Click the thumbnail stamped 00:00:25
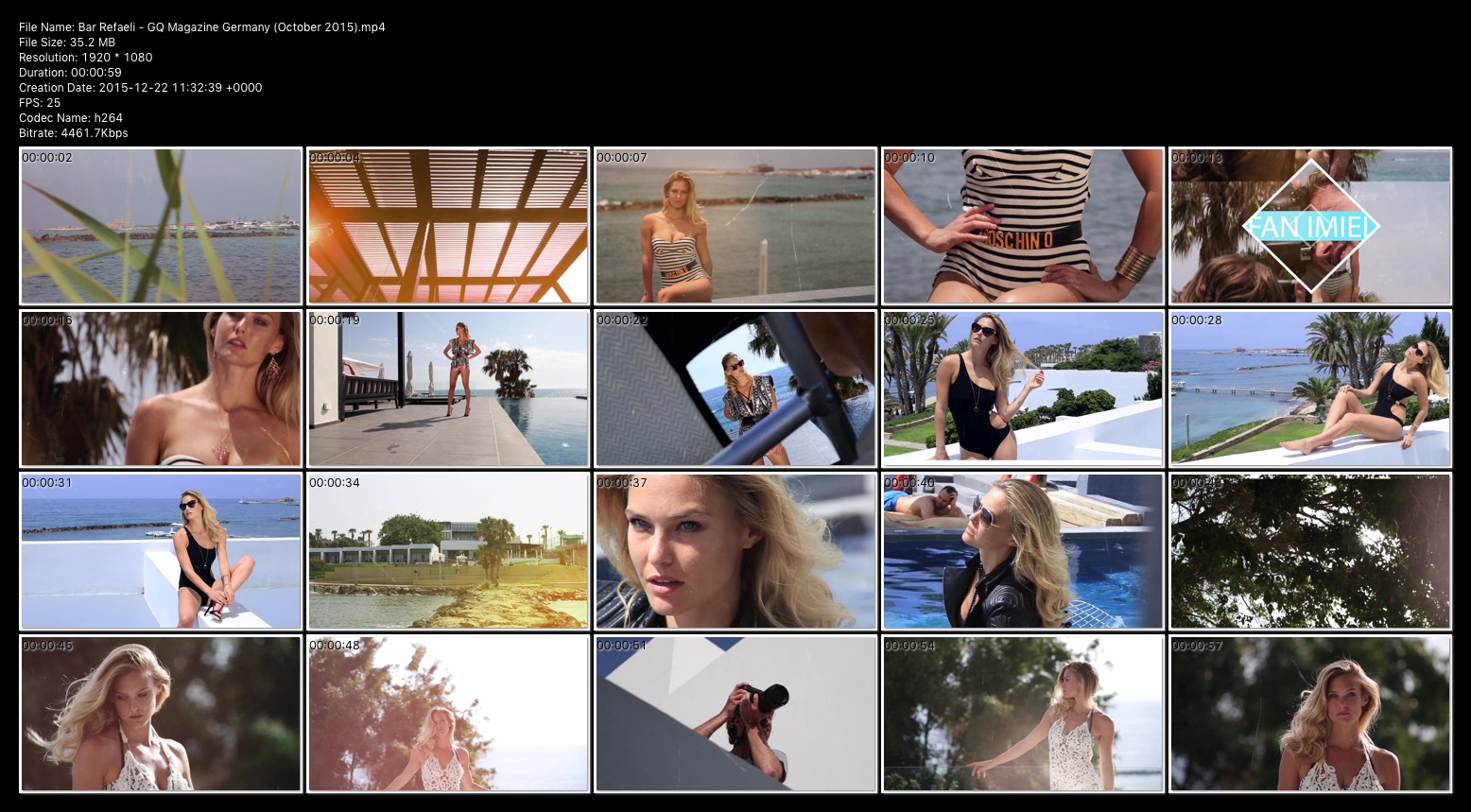 point(1023,389)
